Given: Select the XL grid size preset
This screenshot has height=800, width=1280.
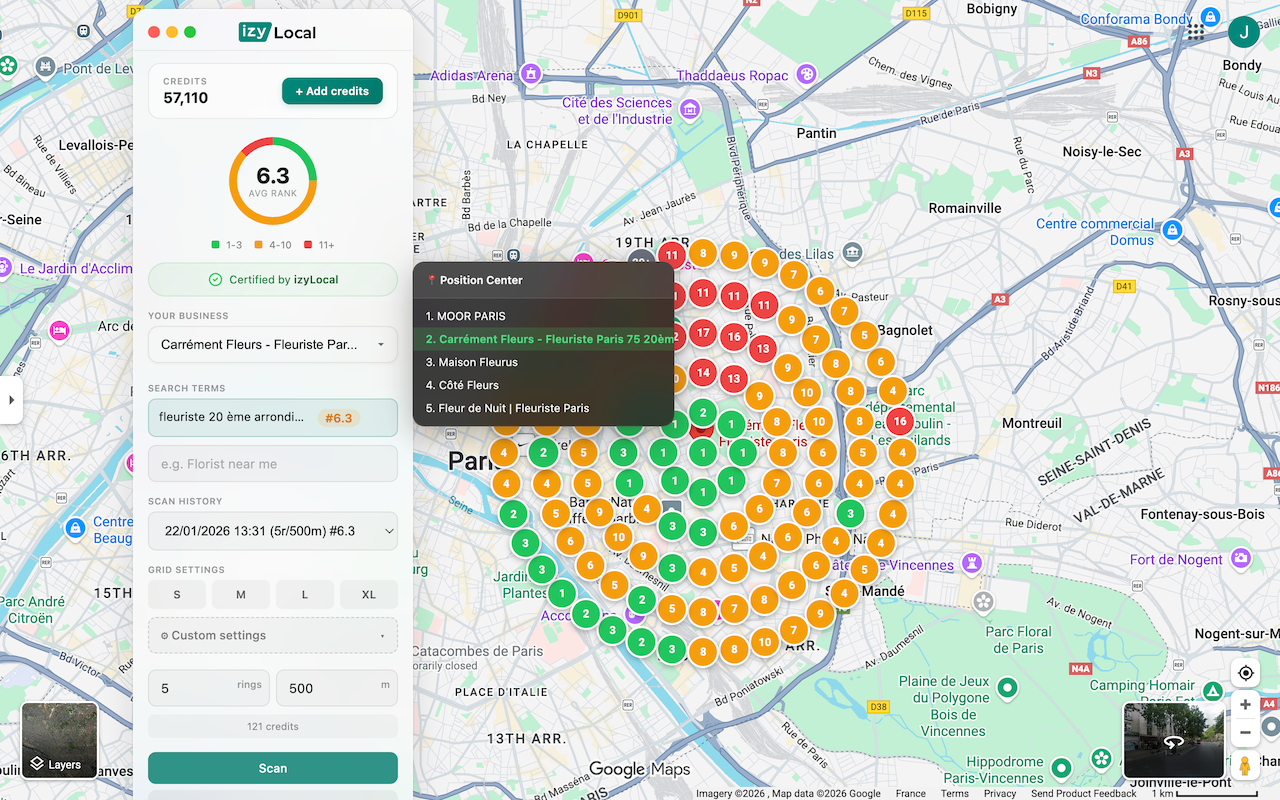Looking at the screenshot, I should [369, 595].
